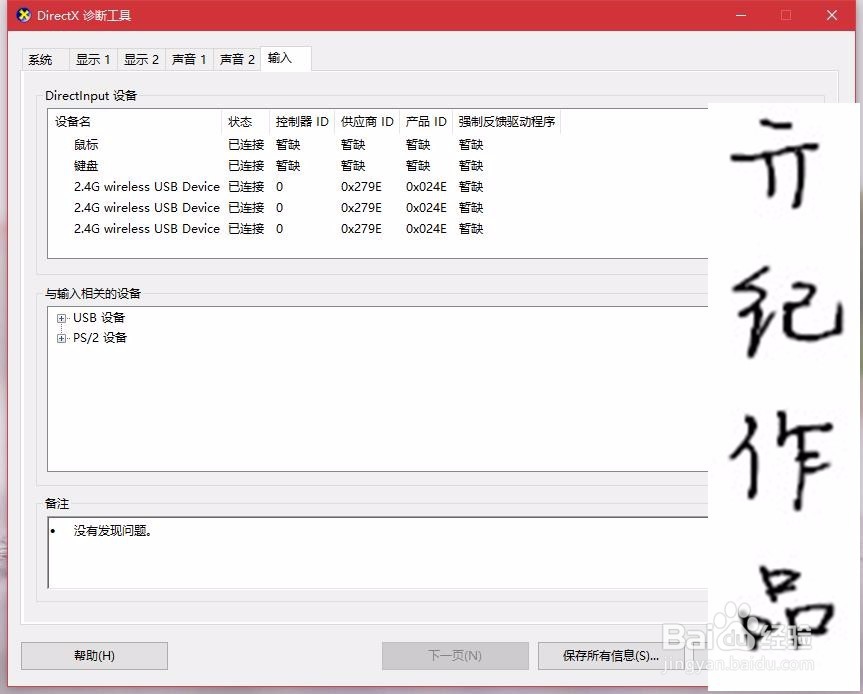Click the 已连接 status of 鼠标
This screenshot has height=694, width=863.
[x=246, y=145]
